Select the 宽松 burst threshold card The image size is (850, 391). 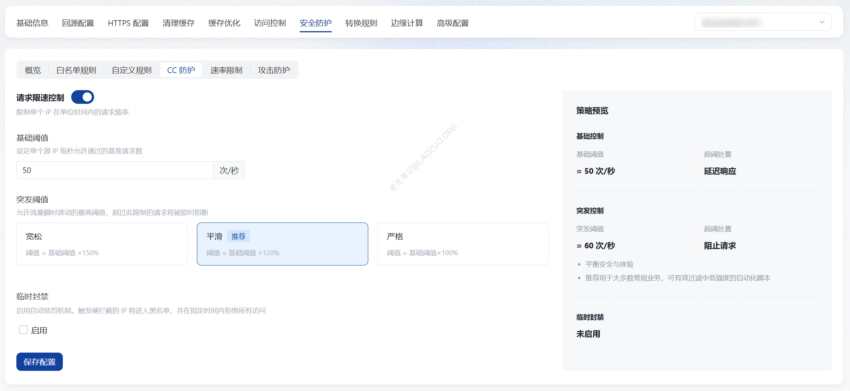(x=102, y=244)
